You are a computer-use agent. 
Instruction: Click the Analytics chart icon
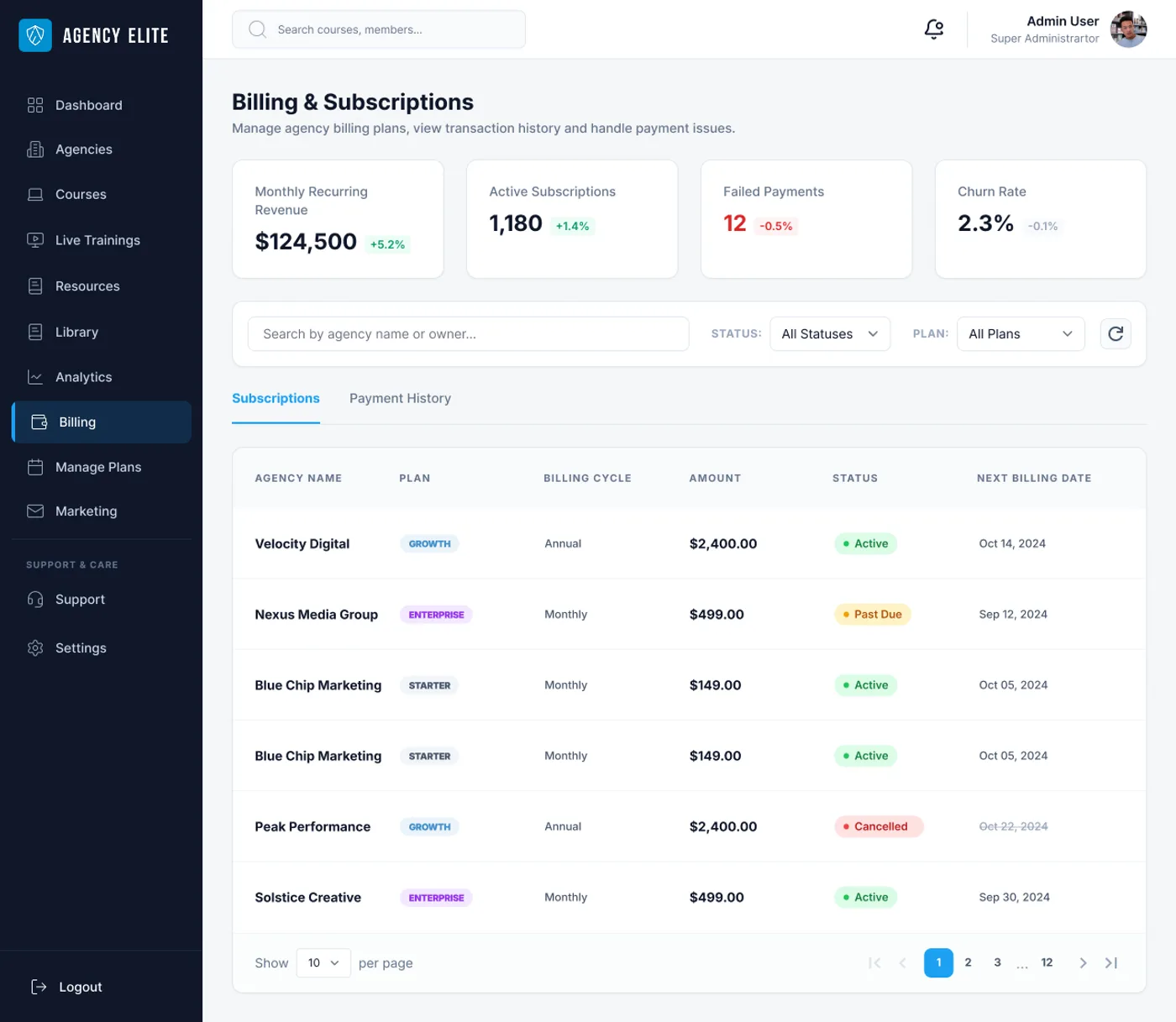(35, 376)
